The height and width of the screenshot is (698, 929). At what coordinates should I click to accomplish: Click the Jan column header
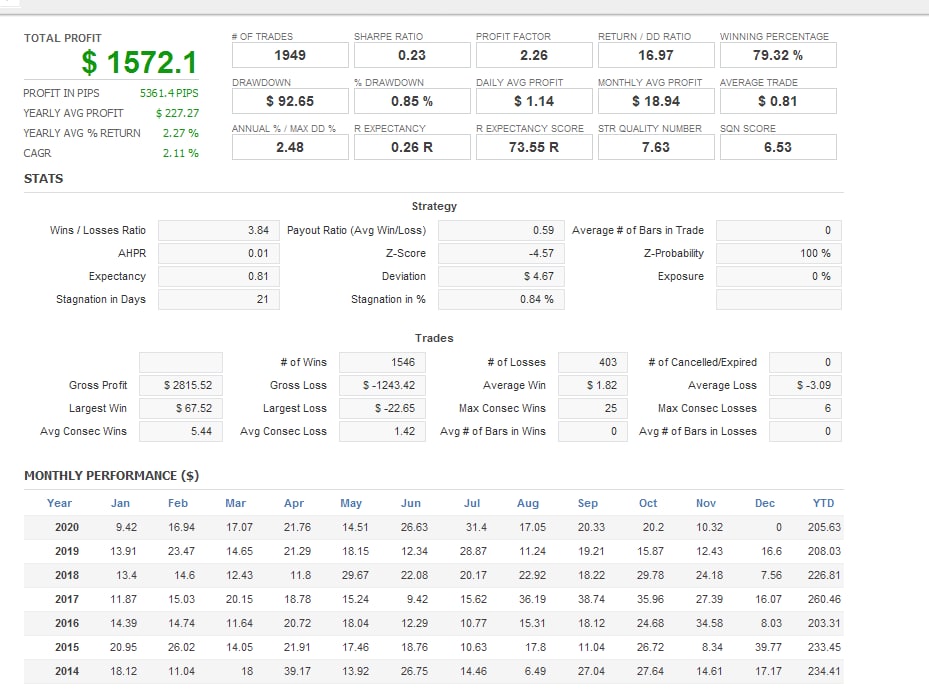click(120, 504)
